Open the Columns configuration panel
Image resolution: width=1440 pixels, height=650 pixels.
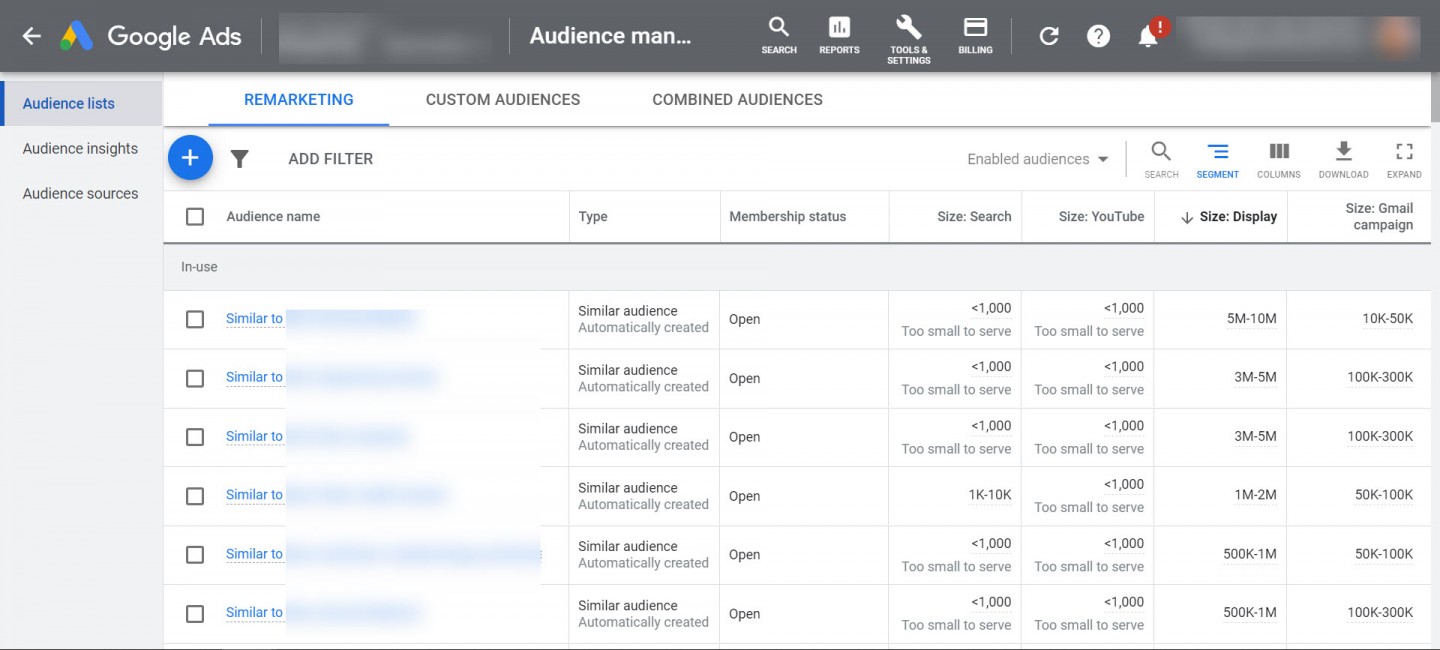click(1278, 158)
